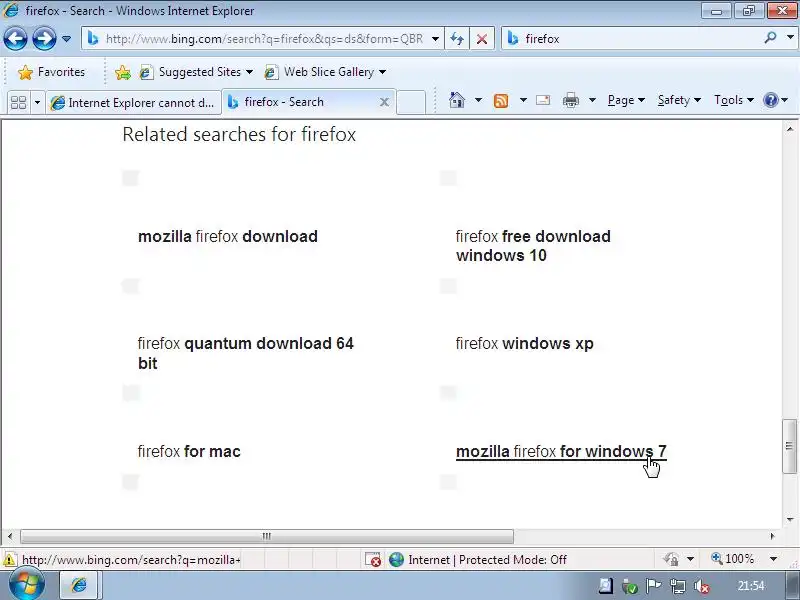Open the Windows Start orb
This screenshot has width=800, height=600.
click(26, 585)
